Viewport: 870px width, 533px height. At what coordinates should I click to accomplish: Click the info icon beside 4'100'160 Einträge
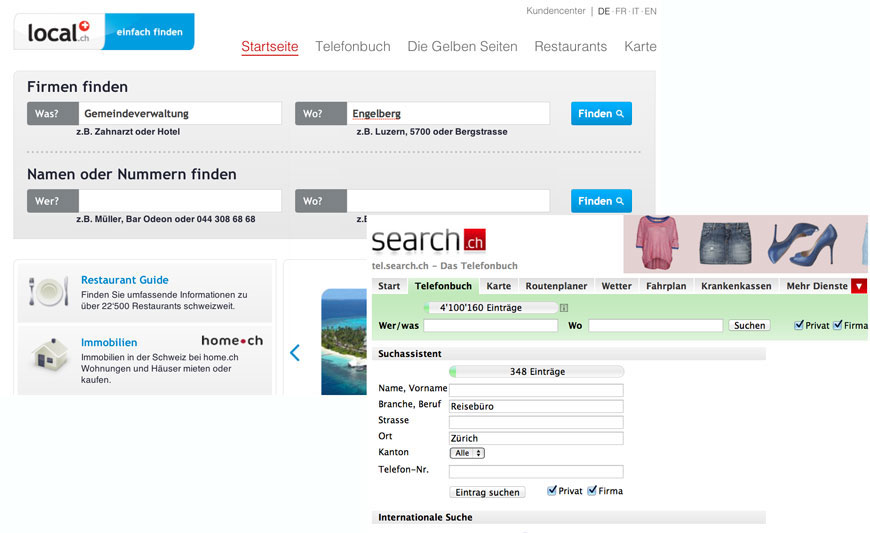point(564,308)
